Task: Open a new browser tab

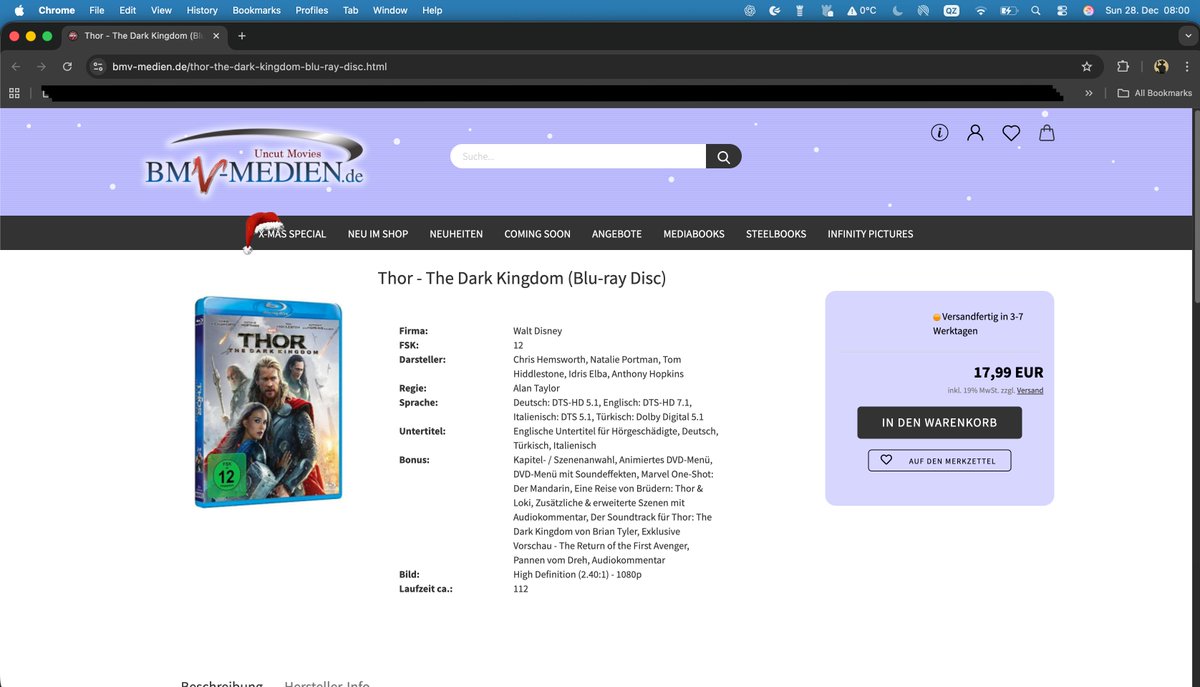Action: (242, 36)
